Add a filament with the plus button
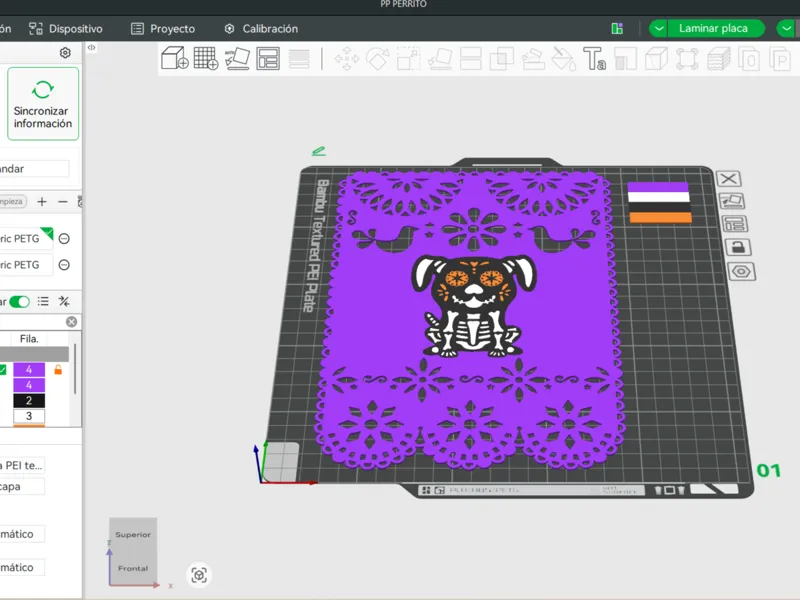Viewport: 800px width, 600px height. point(42,202)
